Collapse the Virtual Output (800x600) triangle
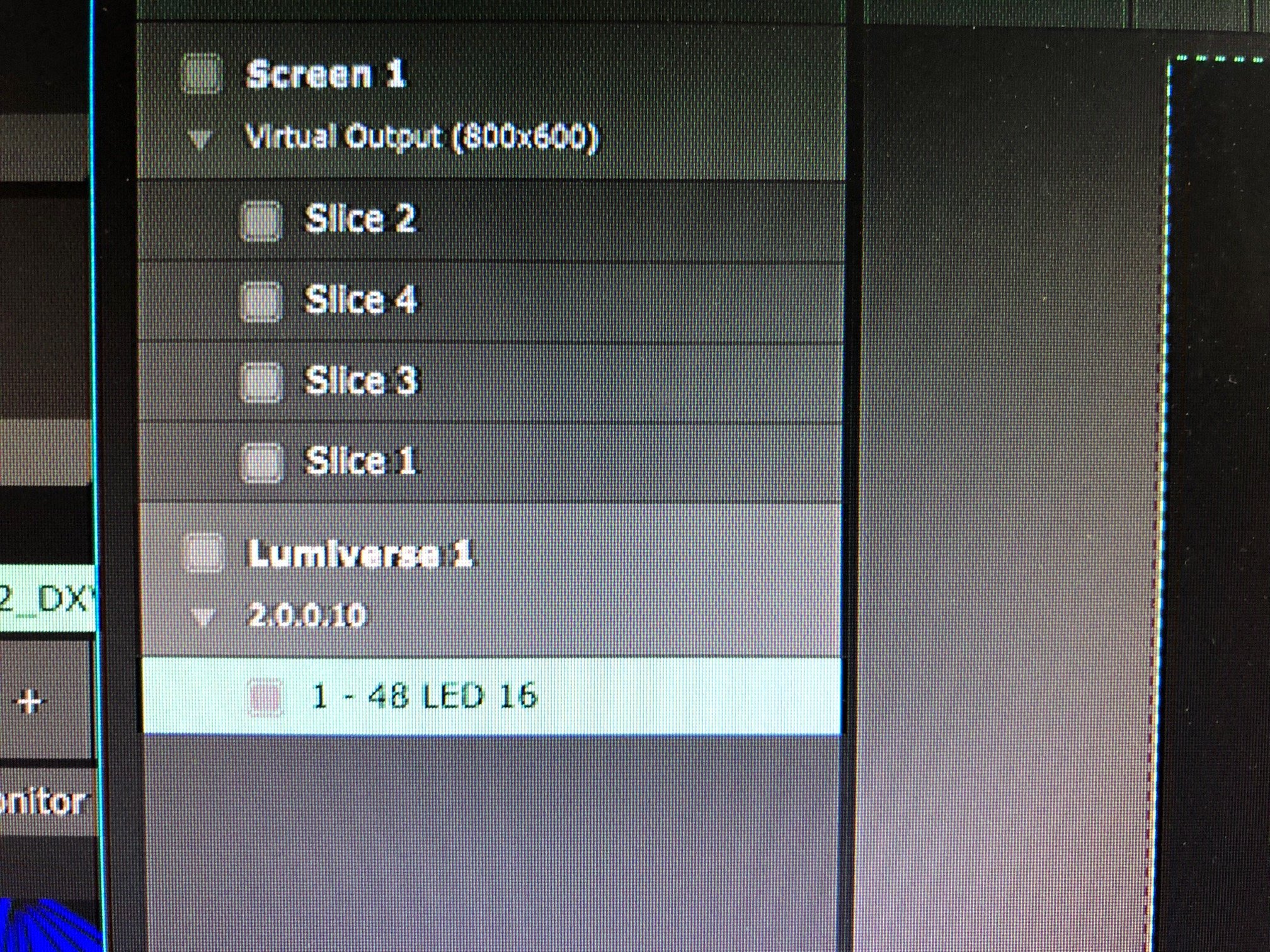The image size is (1270, 952). pos(200,139)
